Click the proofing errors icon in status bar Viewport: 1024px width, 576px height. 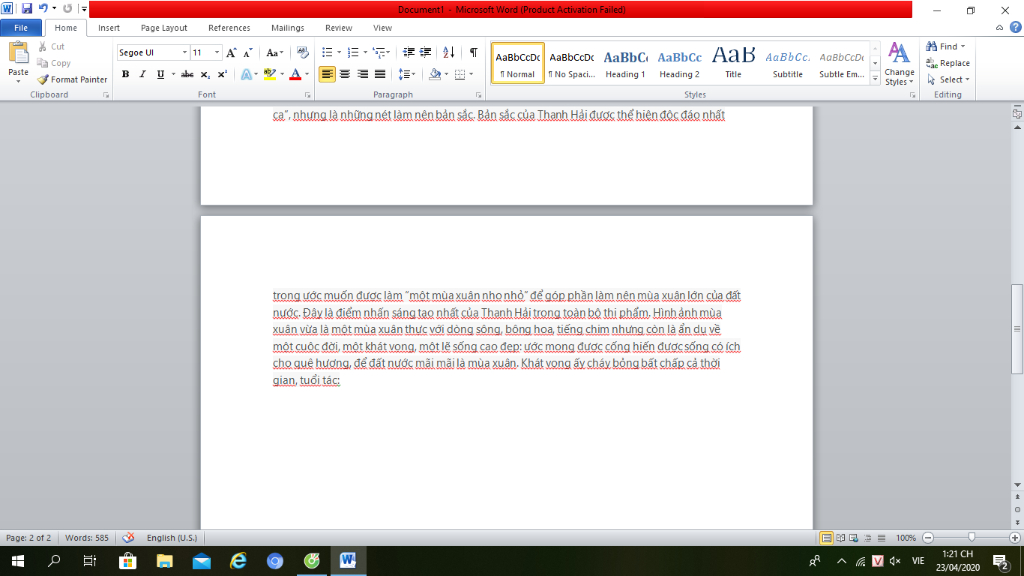[x=128, y=537]
